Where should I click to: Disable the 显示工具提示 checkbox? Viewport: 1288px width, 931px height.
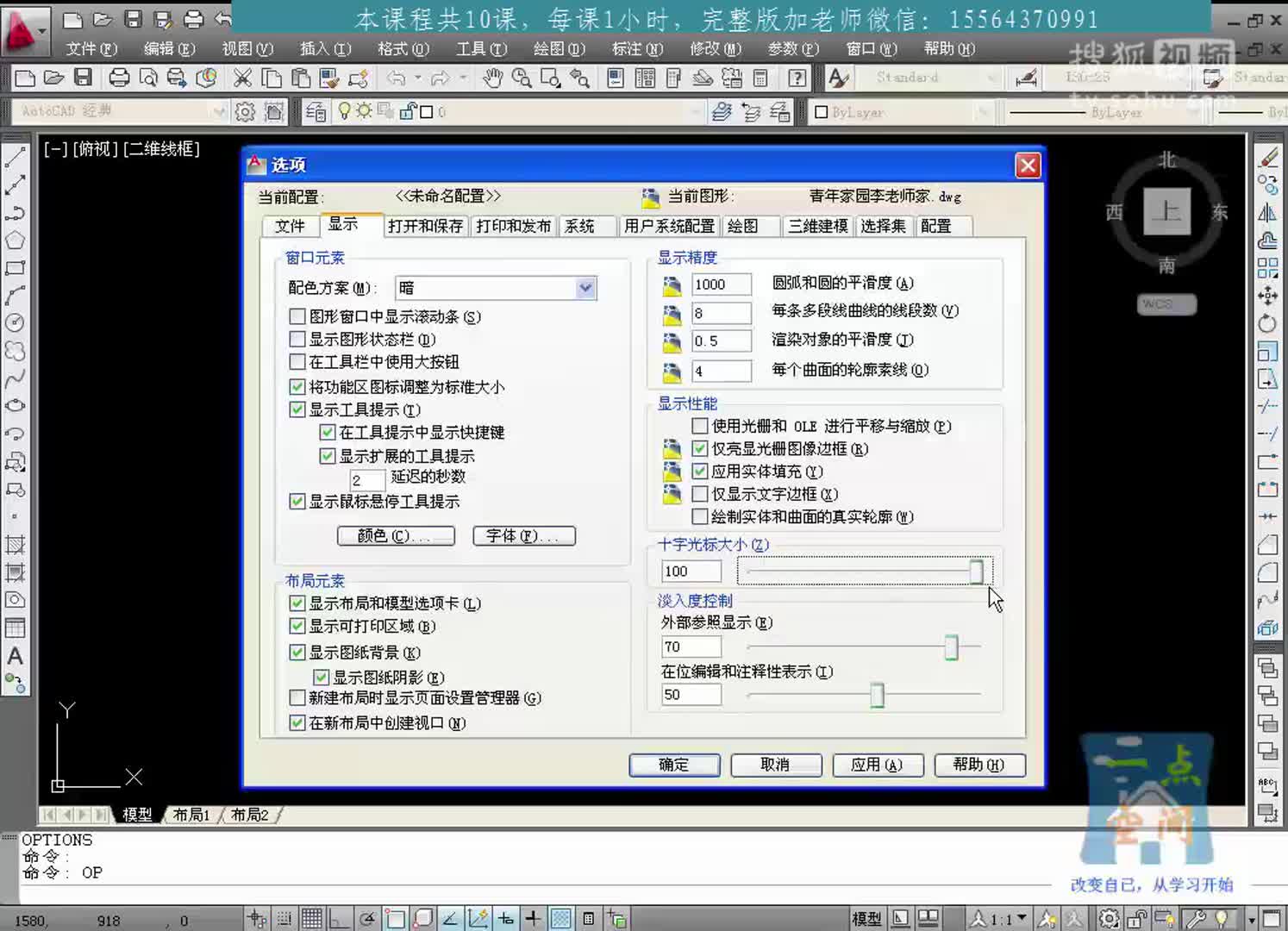[x=297, y=409]
